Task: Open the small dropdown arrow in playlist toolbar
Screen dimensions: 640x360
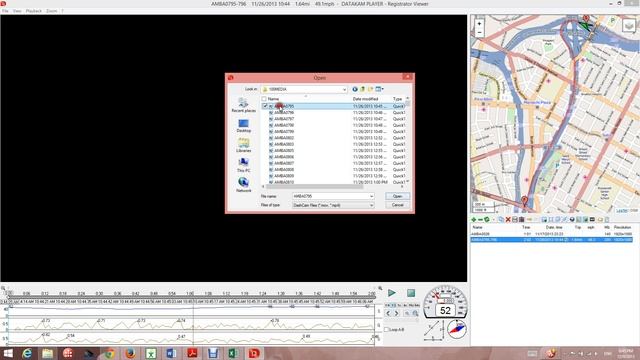Action: point(493,220)
